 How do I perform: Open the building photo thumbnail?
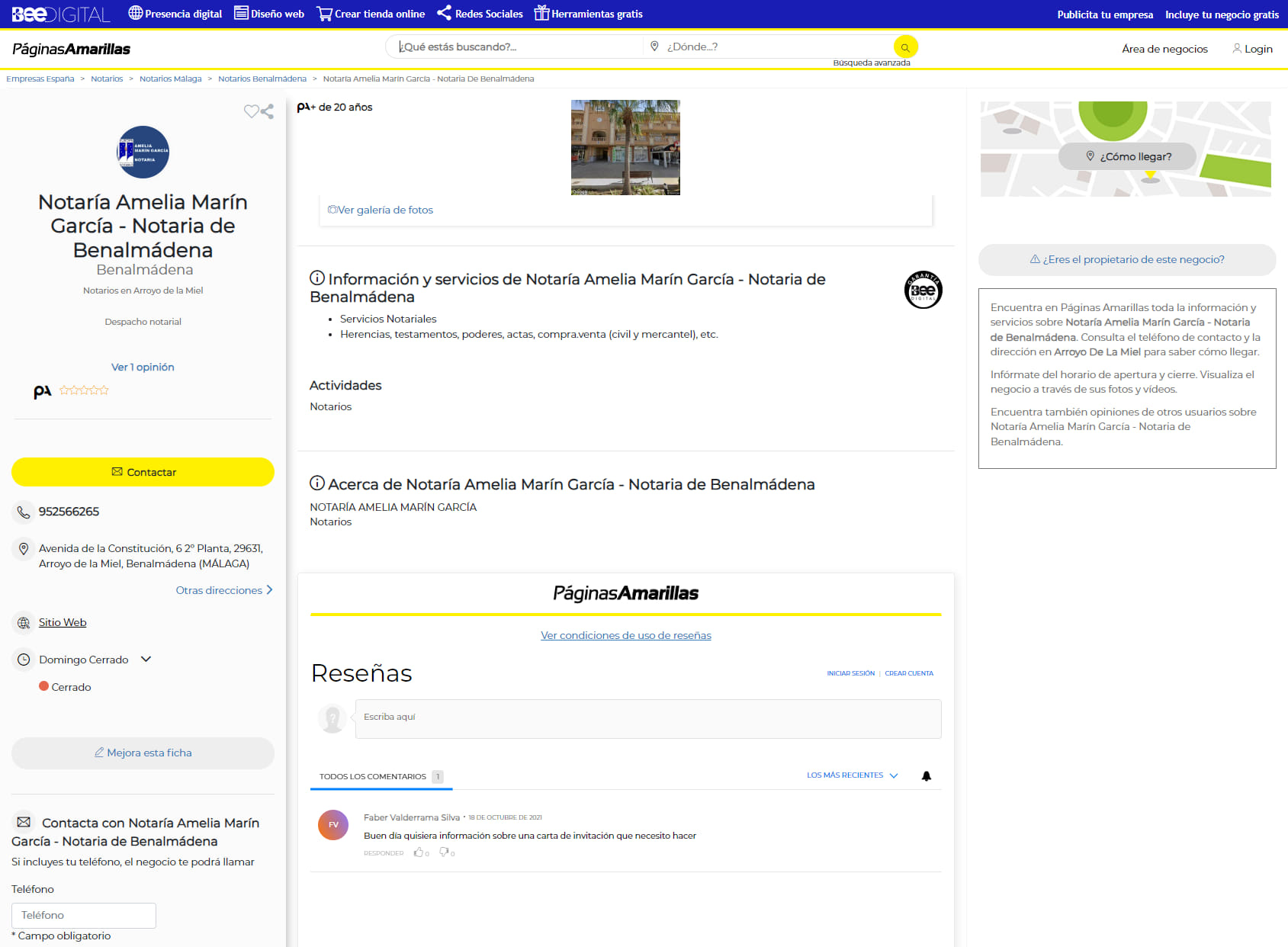(x=625, y=148)
